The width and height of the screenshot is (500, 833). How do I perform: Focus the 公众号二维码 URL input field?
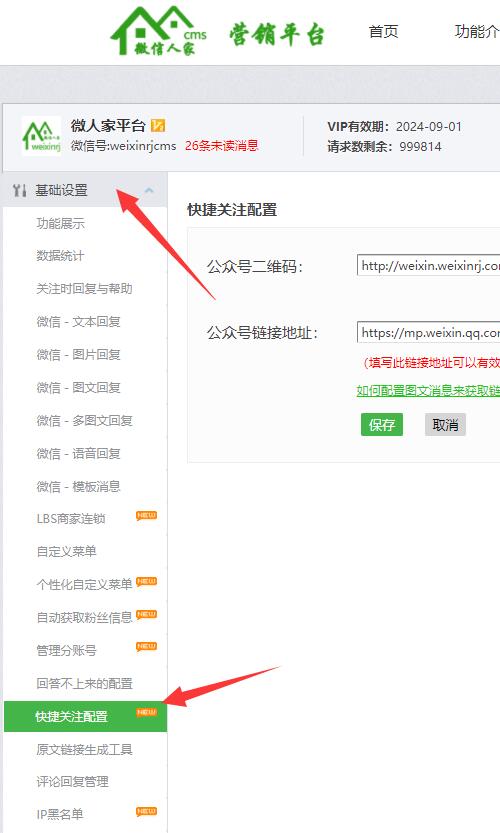[x=428, y=266]
